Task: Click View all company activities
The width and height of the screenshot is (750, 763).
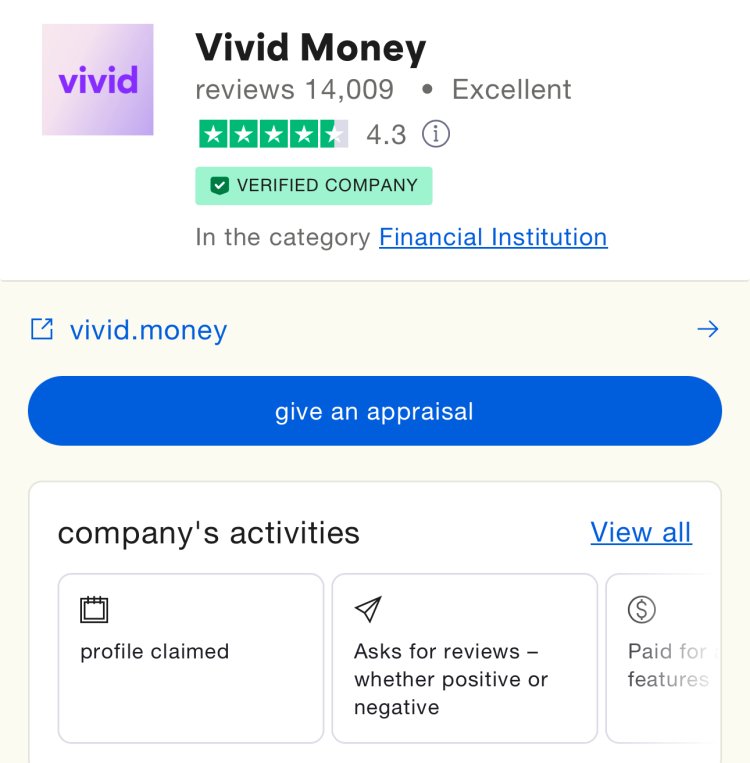Action: [x=641, y=532]
